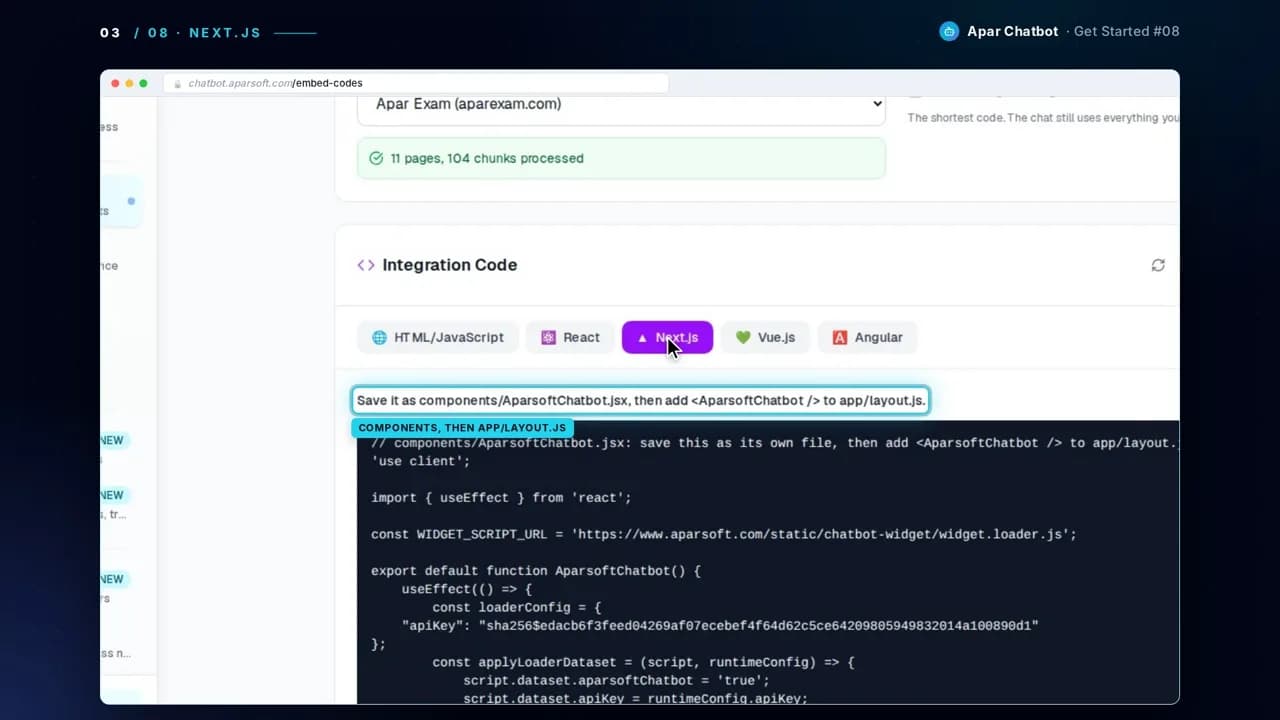Click the apiKey sha256 value line

tap(720, 625)
